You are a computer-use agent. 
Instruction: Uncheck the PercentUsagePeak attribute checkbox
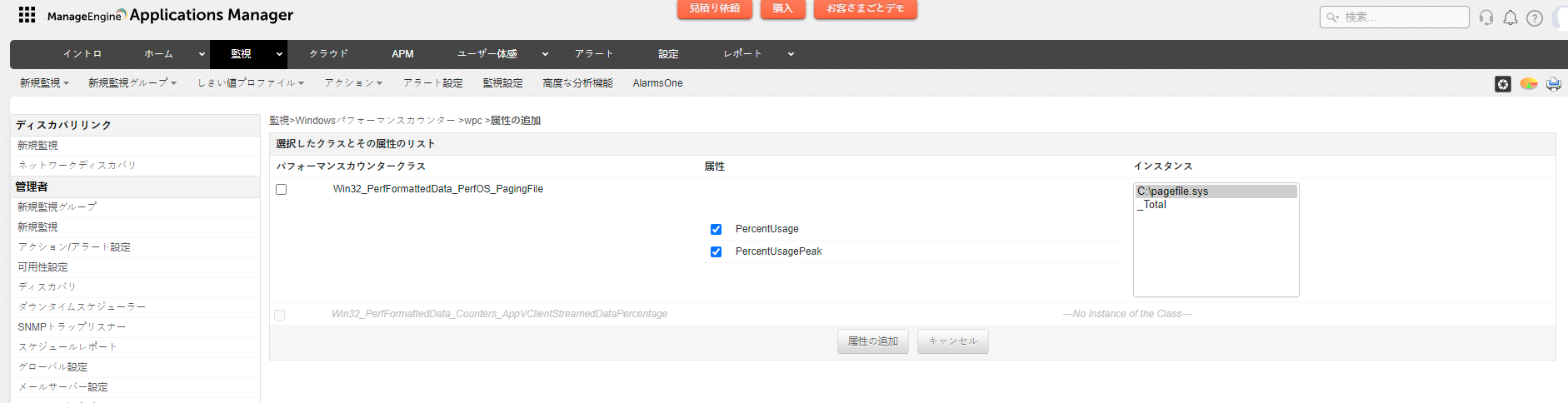(716, 251)
